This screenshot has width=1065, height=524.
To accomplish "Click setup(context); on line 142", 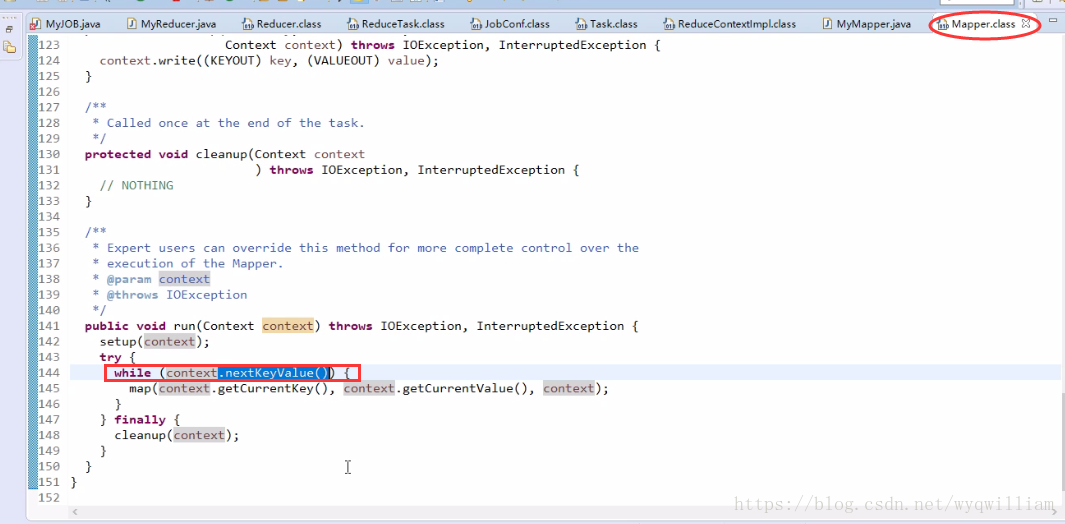I will coord(155,341).
